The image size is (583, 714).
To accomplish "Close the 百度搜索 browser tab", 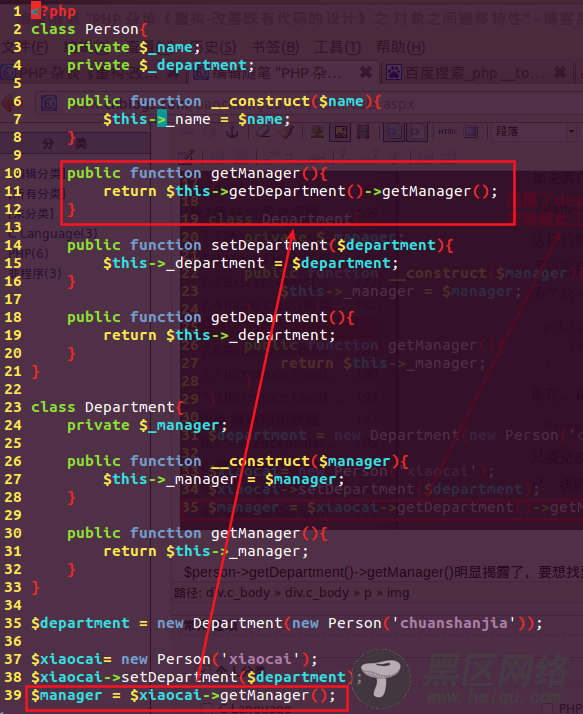I will 560,72.
